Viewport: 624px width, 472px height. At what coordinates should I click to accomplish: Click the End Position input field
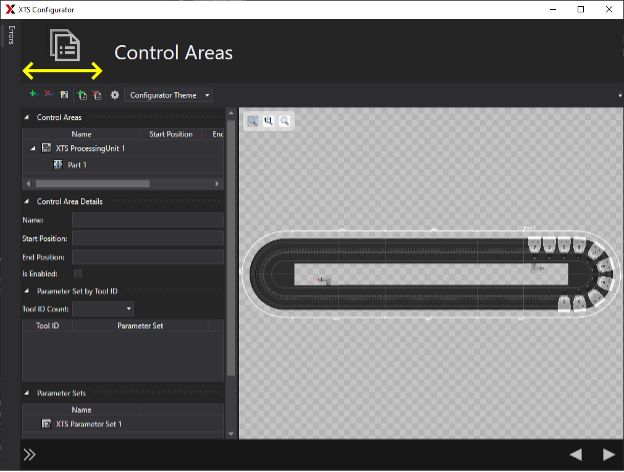tap(148, 257)
